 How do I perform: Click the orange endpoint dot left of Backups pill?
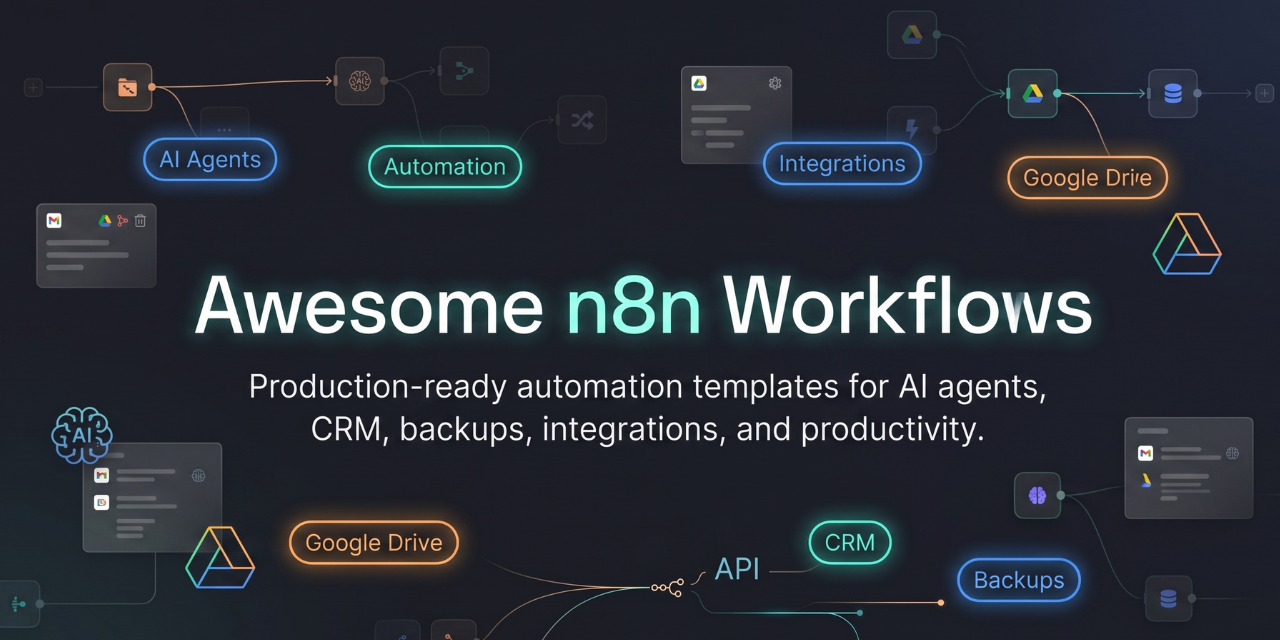point(940,602)
